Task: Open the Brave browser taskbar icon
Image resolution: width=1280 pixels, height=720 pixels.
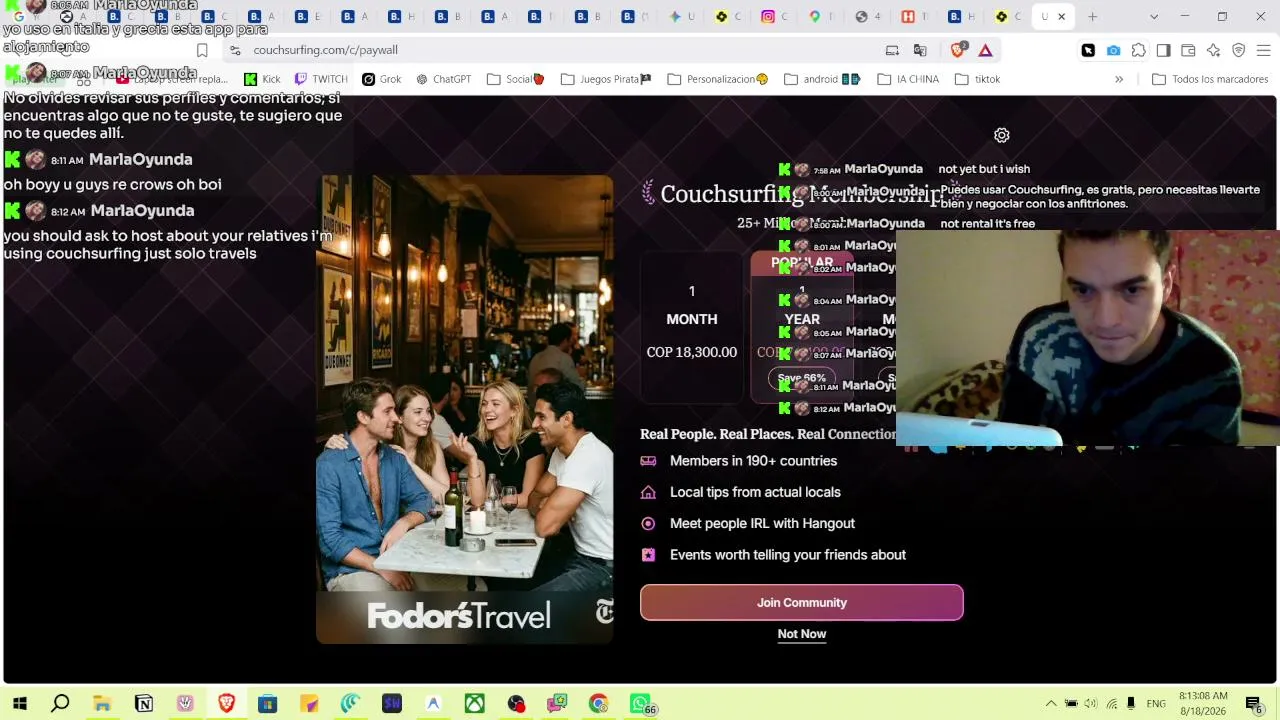Action: click(x=226, y=704)
